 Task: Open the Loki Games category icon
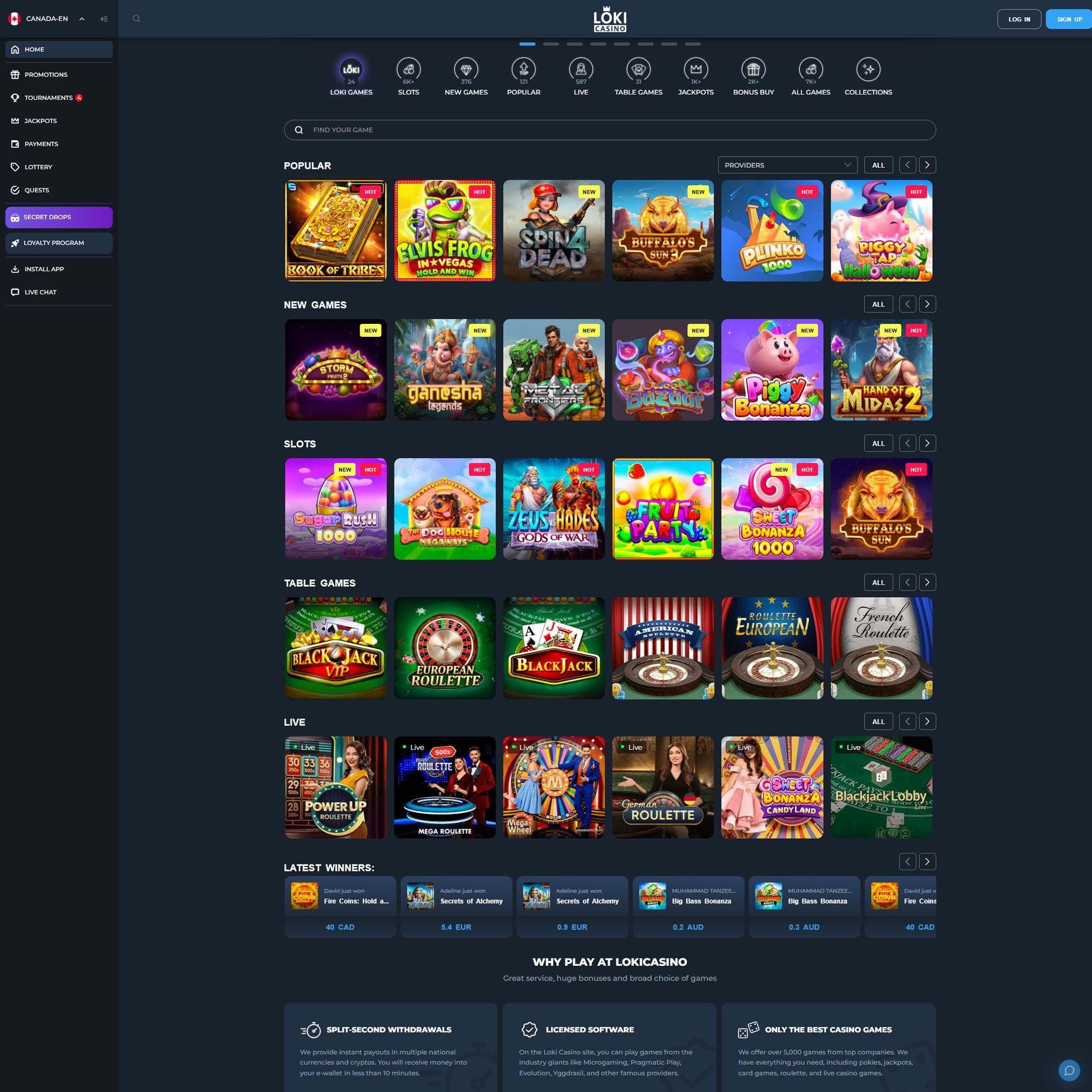coord(351,69)
